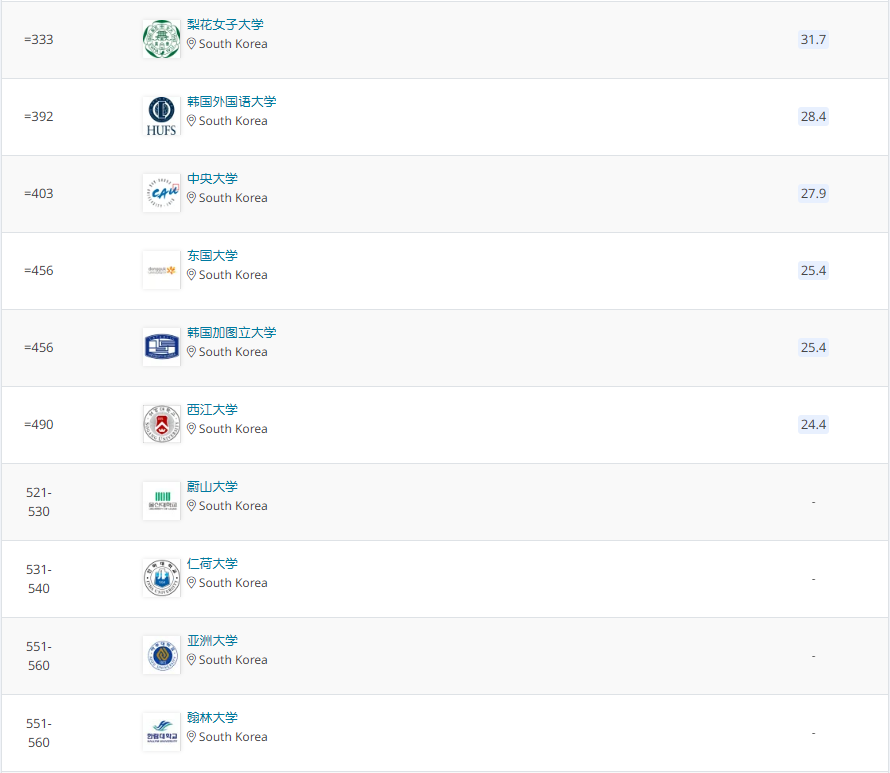The image size is (890, 773).
Task: Open the 梨花女子大学 university link
Action: pyautogui.click(x=225, y=24)
